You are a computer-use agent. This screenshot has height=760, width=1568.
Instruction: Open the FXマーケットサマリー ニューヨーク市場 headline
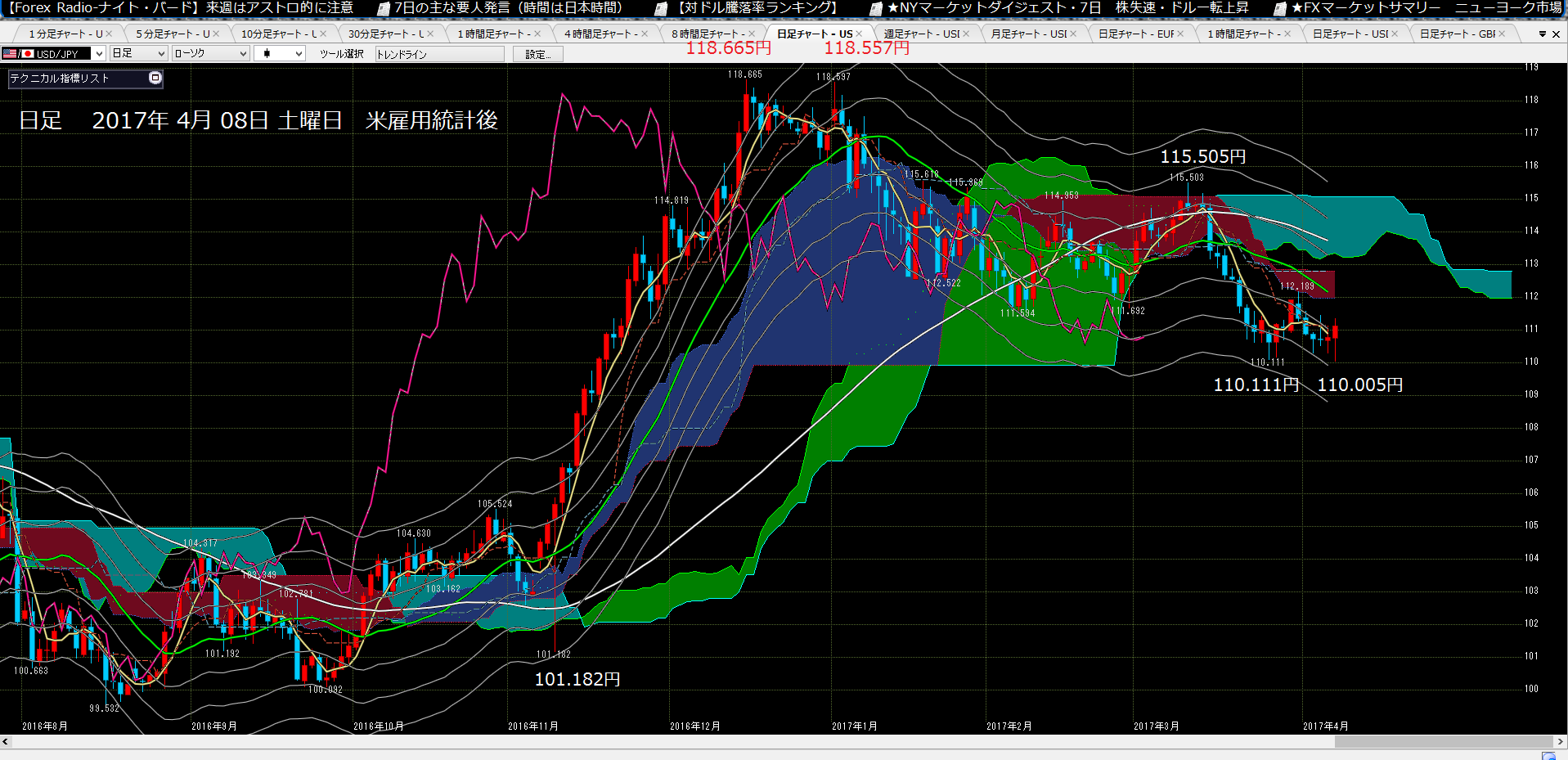1427,8
